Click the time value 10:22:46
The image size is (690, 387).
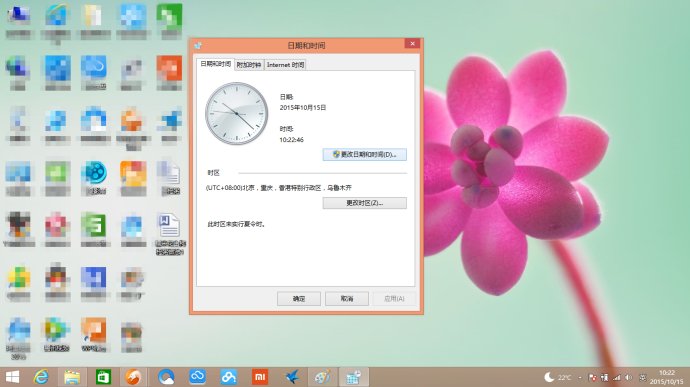click(x=291, y=140)
